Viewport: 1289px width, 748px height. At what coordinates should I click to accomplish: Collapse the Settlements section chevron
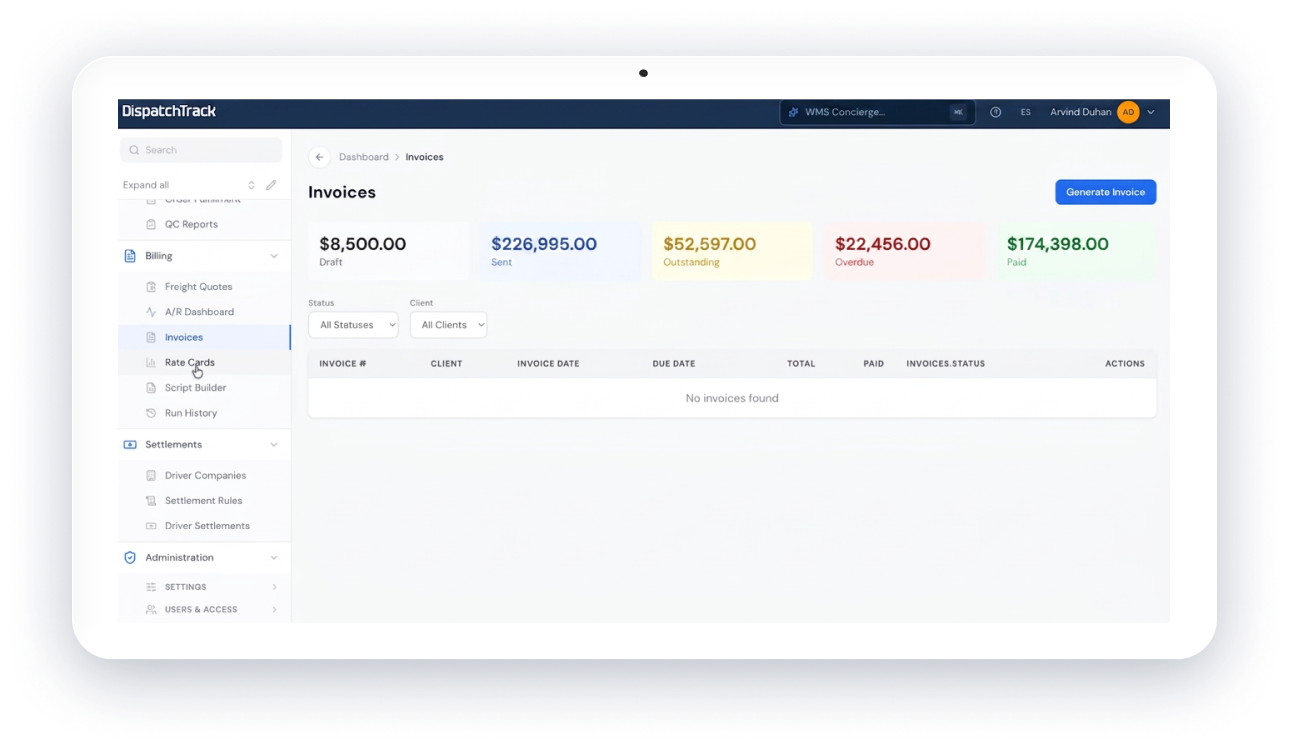click(274, 445)
